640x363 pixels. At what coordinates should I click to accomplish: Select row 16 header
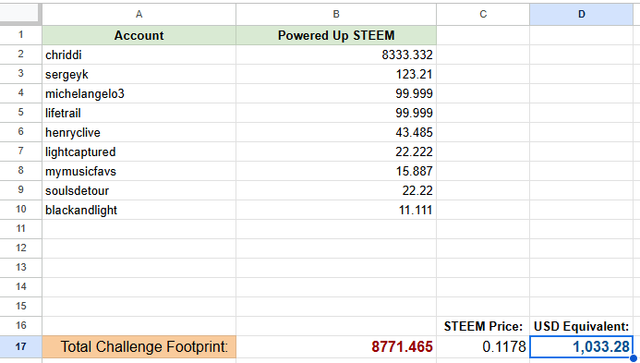(20, 326)
